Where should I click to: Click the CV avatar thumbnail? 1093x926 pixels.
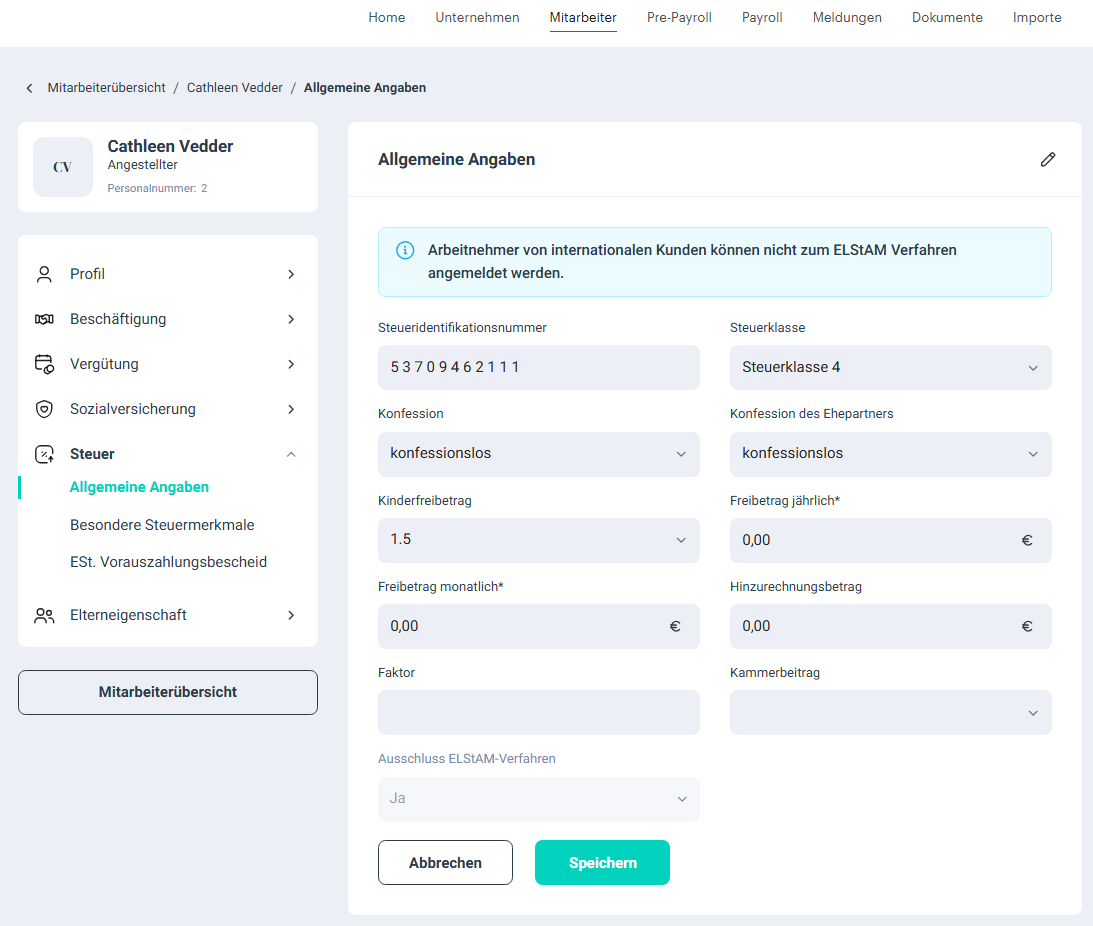tap(63, 167)
